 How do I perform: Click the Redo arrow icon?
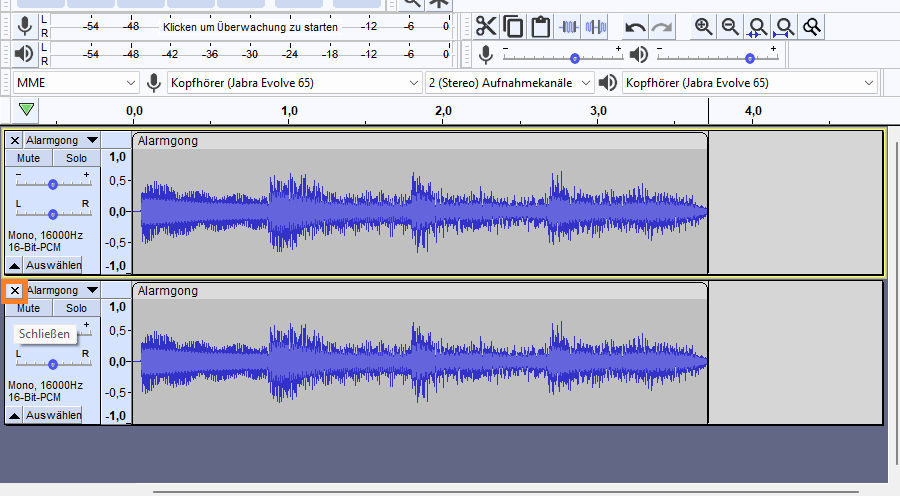coord(662,27)
